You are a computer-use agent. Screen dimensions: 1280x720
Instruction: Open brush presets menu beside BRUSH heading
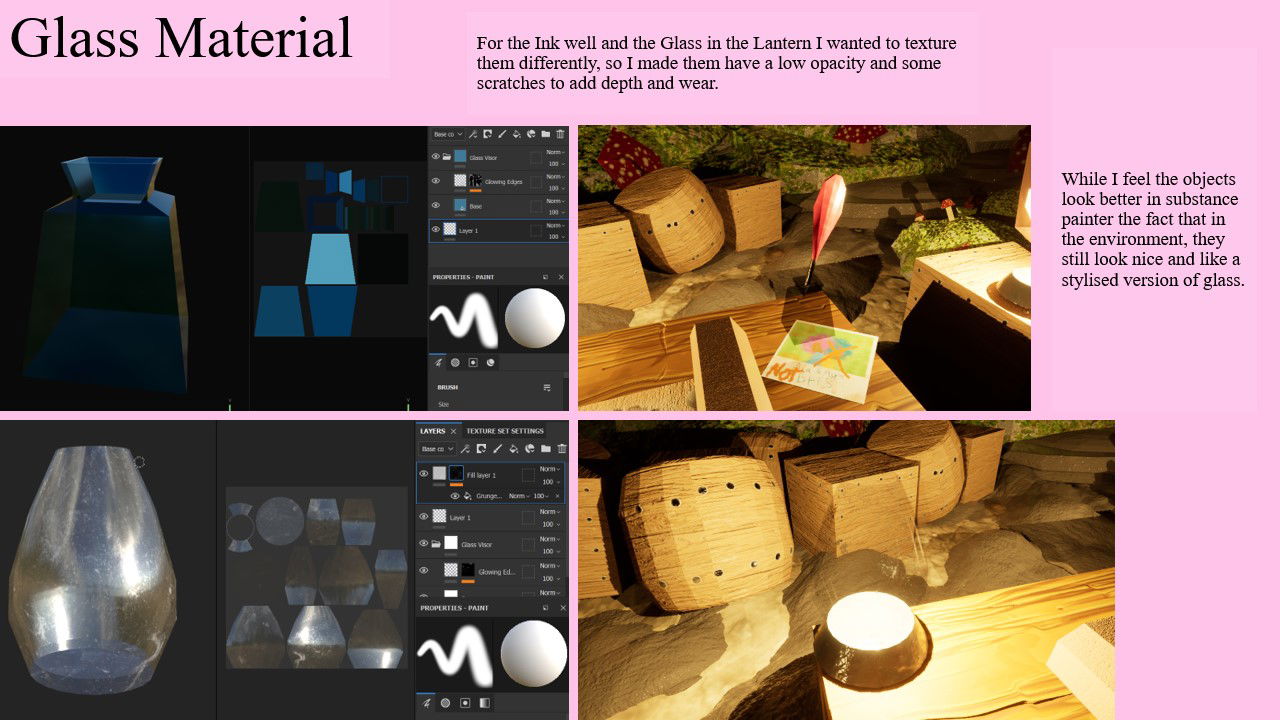click(x=547, y=387)
